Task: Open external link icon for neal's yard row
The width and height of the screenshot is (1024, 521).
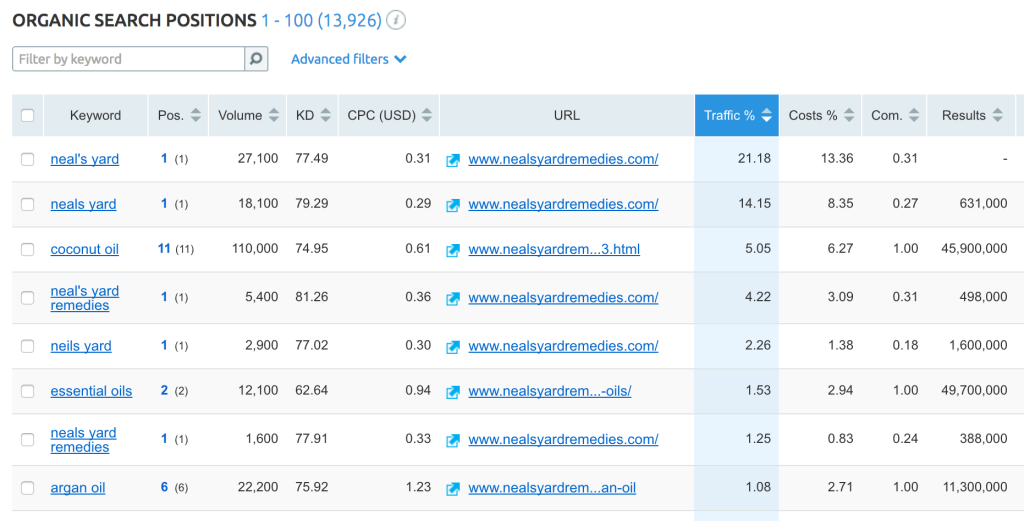Action: click(x=453, y=160)
